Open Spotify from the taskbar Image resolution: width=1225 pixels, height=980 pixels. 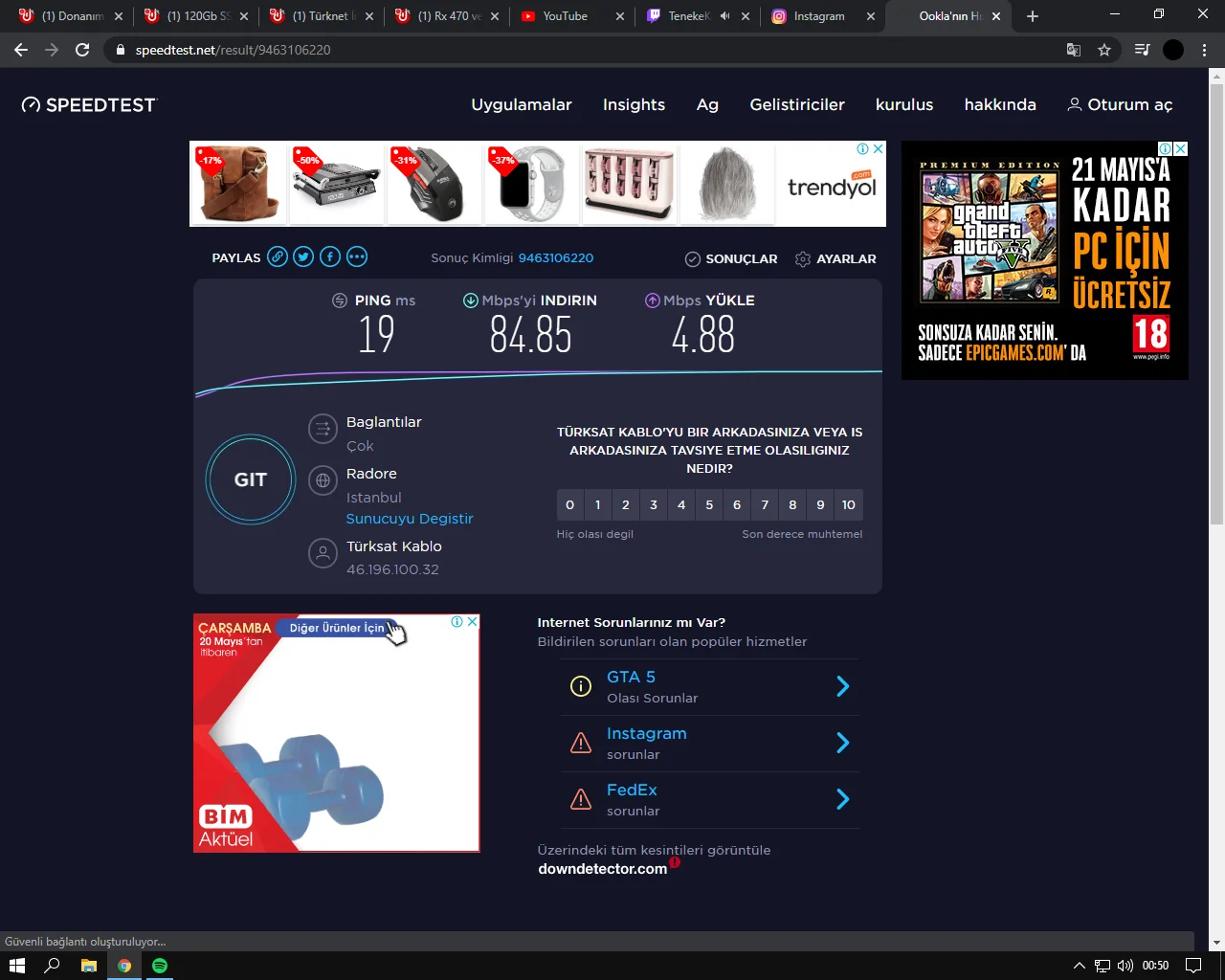click(x=160, y=966)
